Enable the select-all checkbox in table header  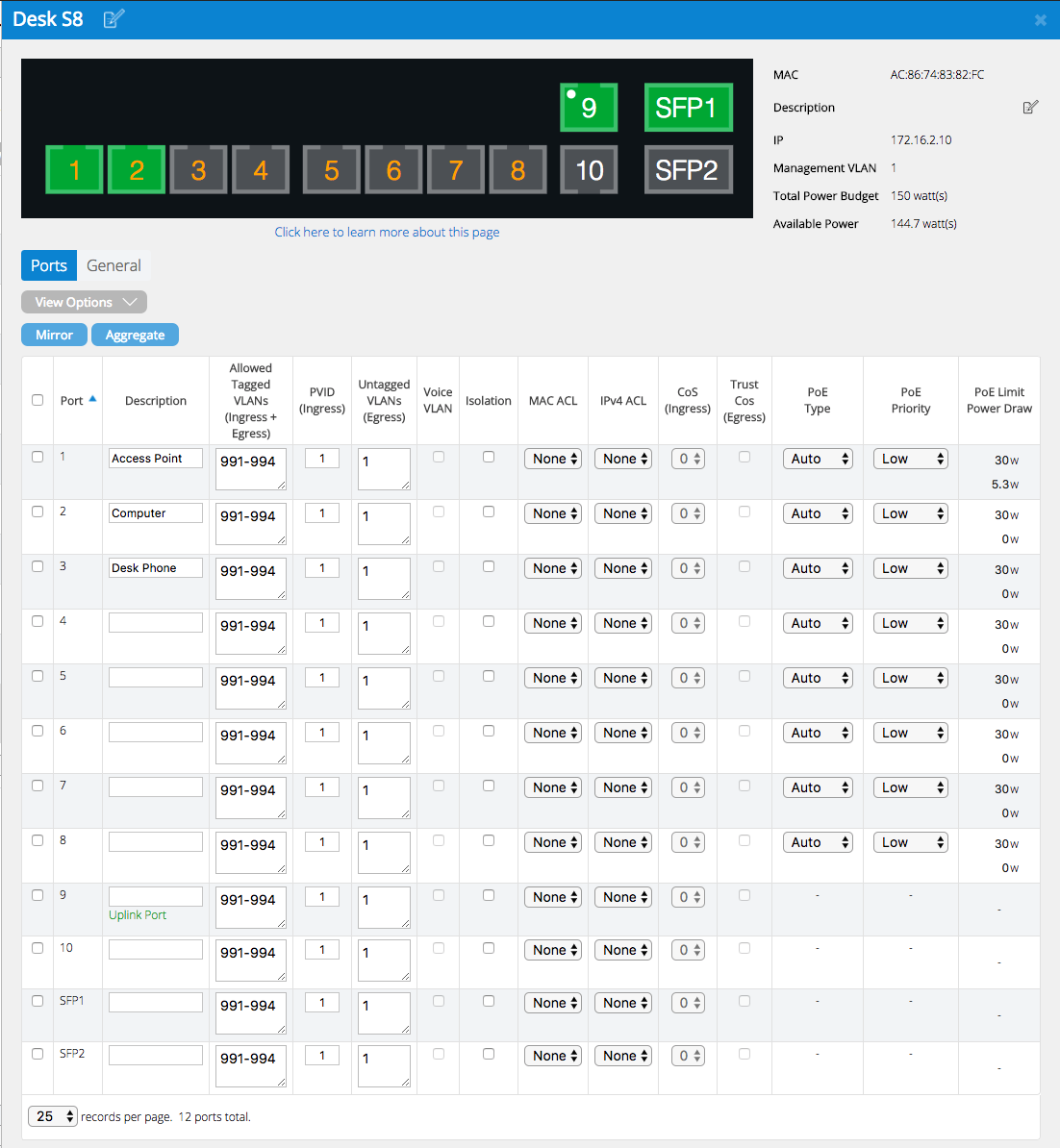[37, 400]
